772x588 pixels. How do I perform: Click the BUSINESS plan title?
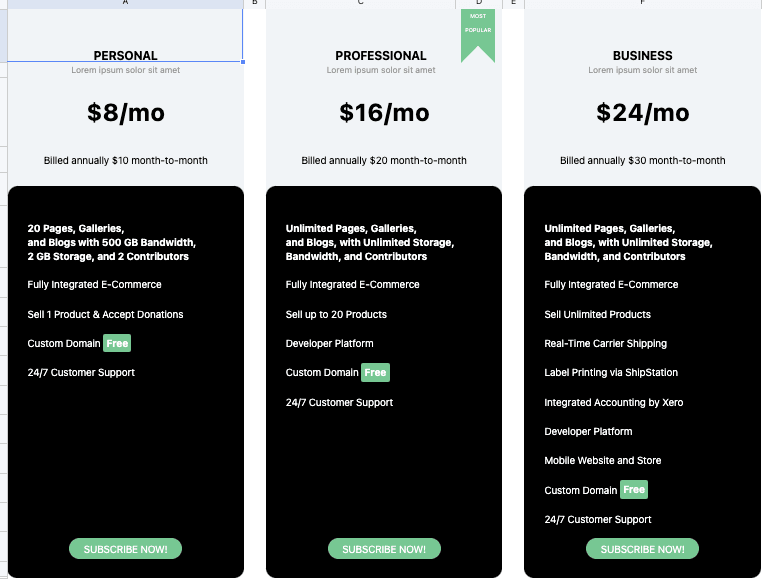tap(642, 56)
